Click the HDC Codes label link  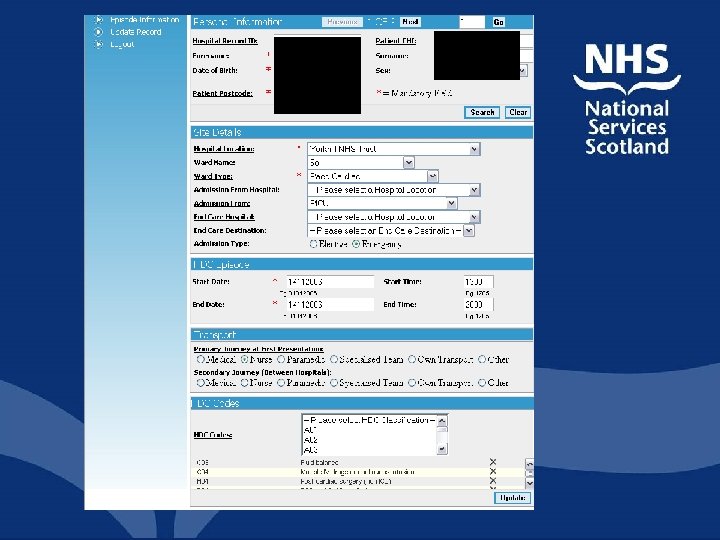coord(213,435)
